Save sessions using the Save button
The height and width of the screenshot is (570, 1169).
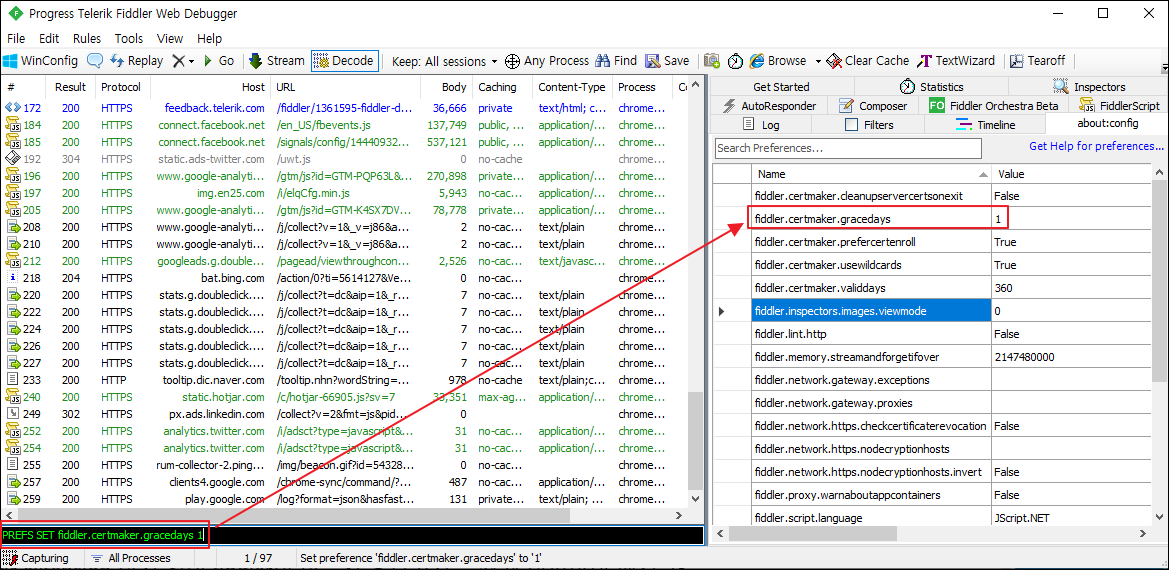[667, 61]
